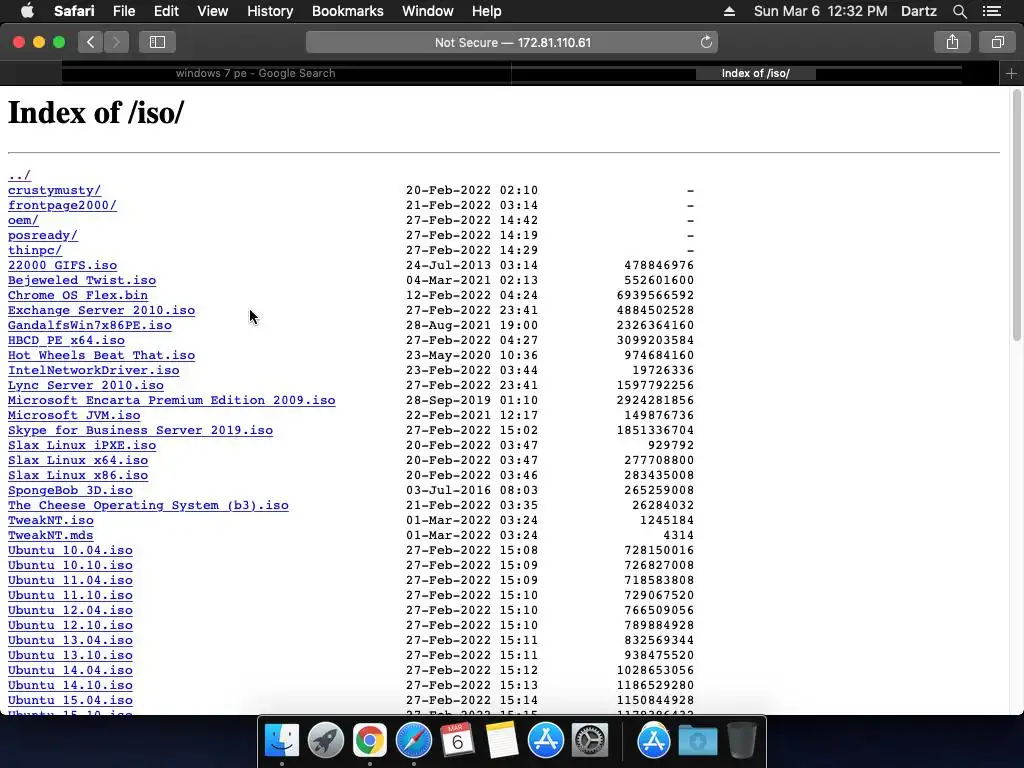Add a new tab with plus button
The width and height of the screenshot is (1024, 768).
pos(1011,73)
